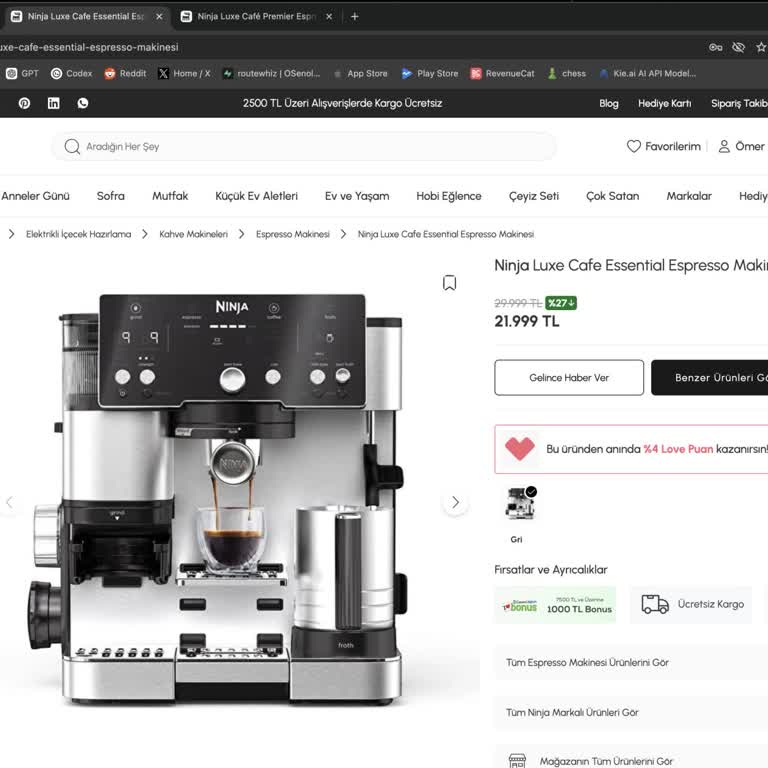This screenshot has height=768, width=768.
Task: Open Tüm Espresso Makinesi Ürünlerini Gör
Action: [631, 662]
